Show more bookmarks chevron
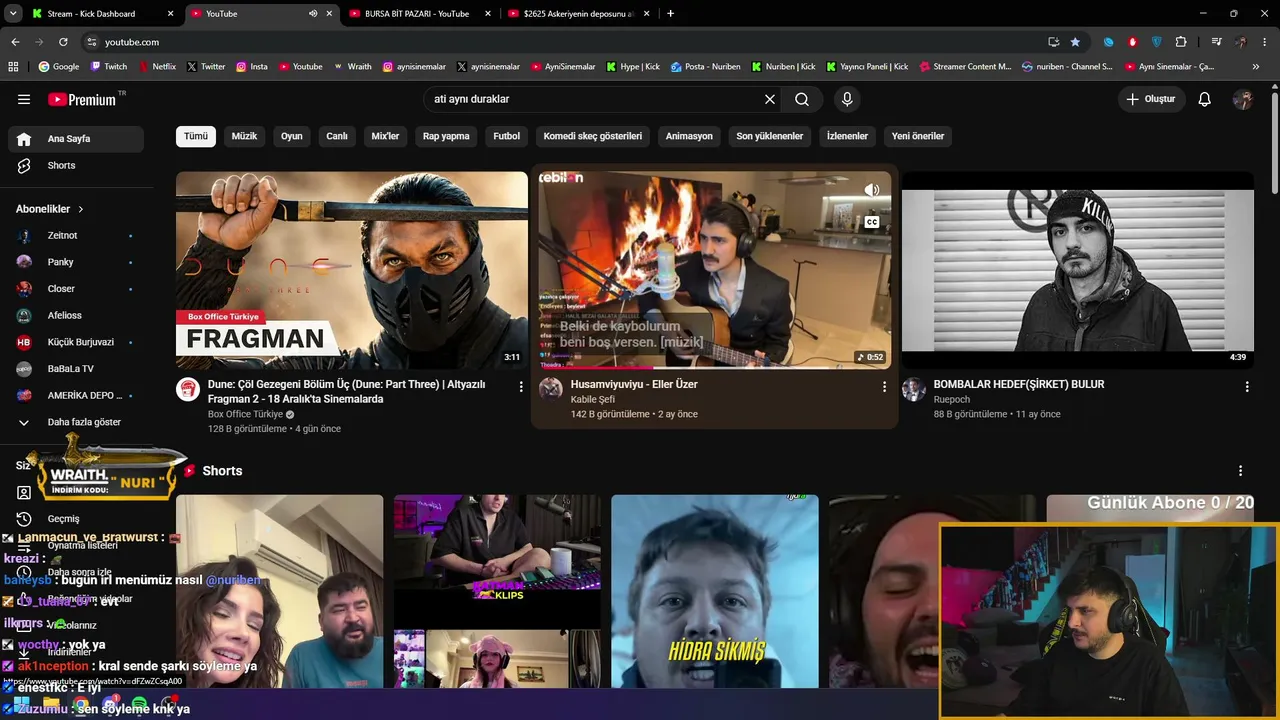Screen dimensions: 1280x720 1256,67
